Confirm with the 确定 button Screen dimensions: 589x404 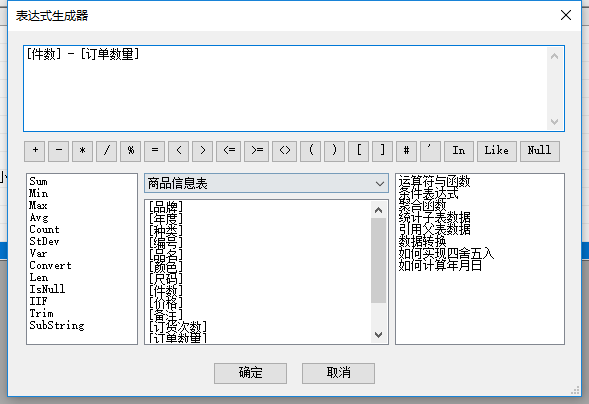pos(251,373)
